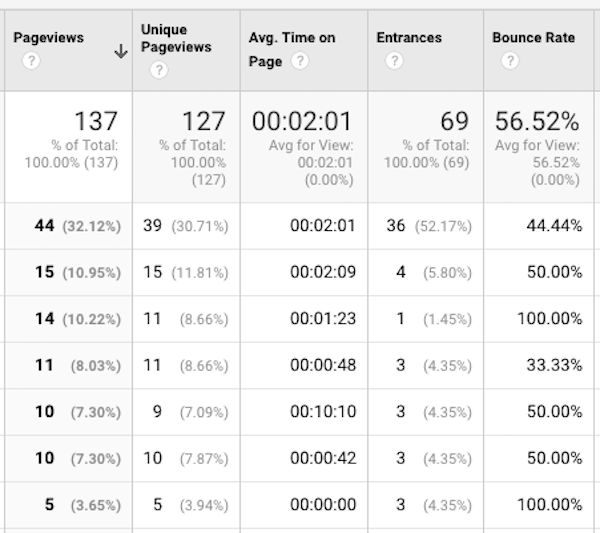Toggle the descending sort arrow on Pageviews
This screenshot has height=533, width=600.
click(x=121, y=52)
